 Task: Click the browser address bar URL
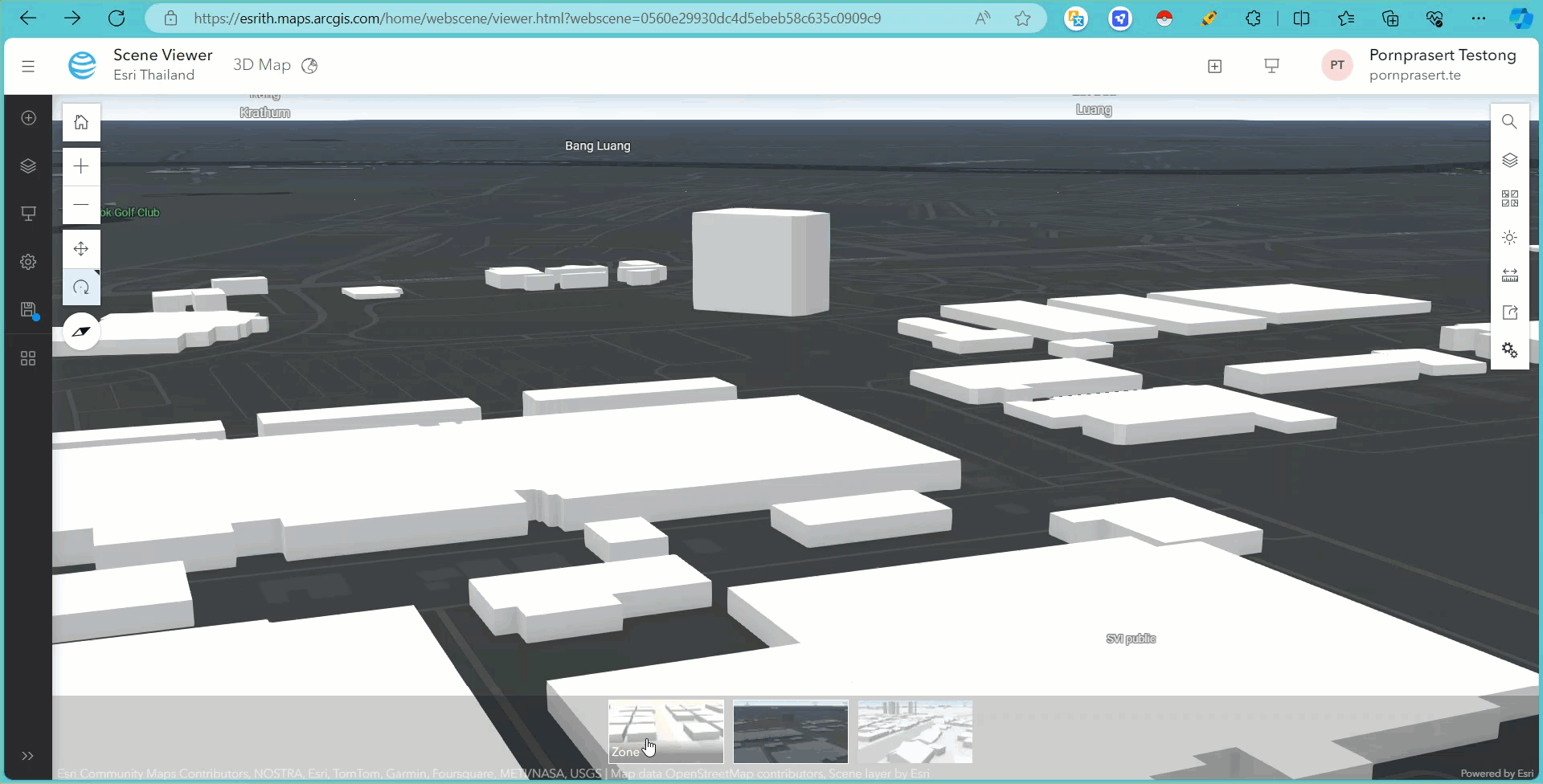537,18
